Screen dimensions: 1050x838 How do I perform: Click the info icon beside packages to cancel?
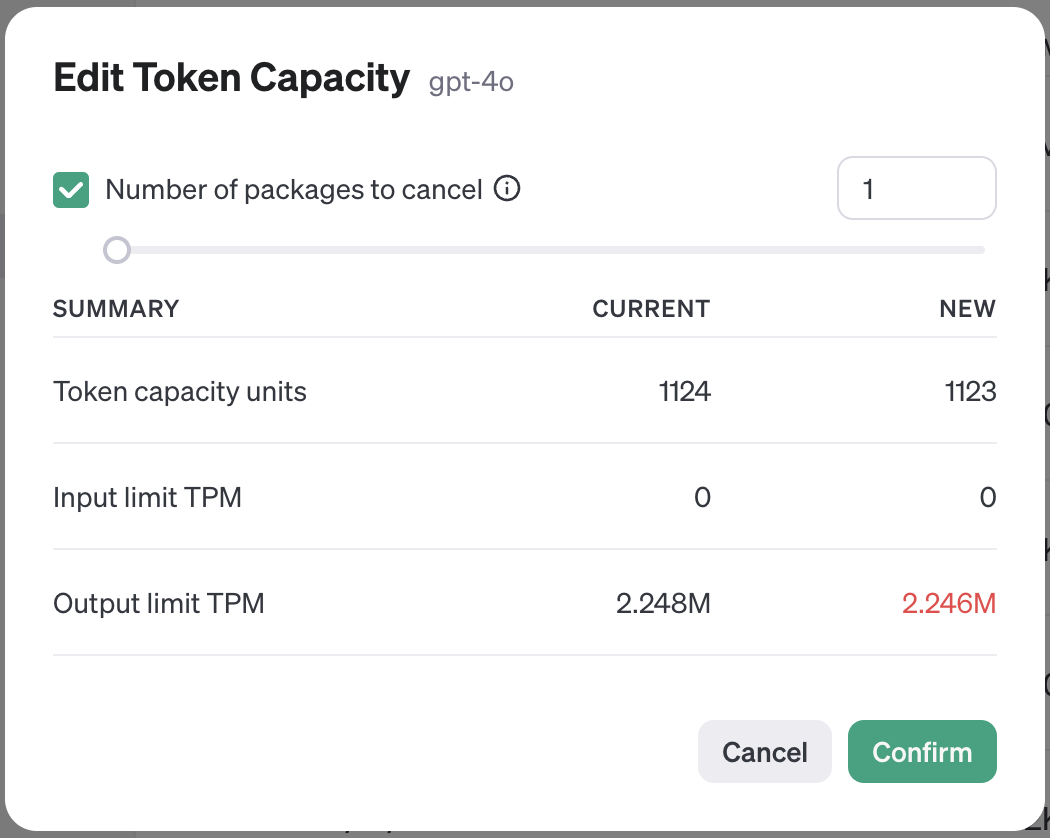tap(508, 188)
